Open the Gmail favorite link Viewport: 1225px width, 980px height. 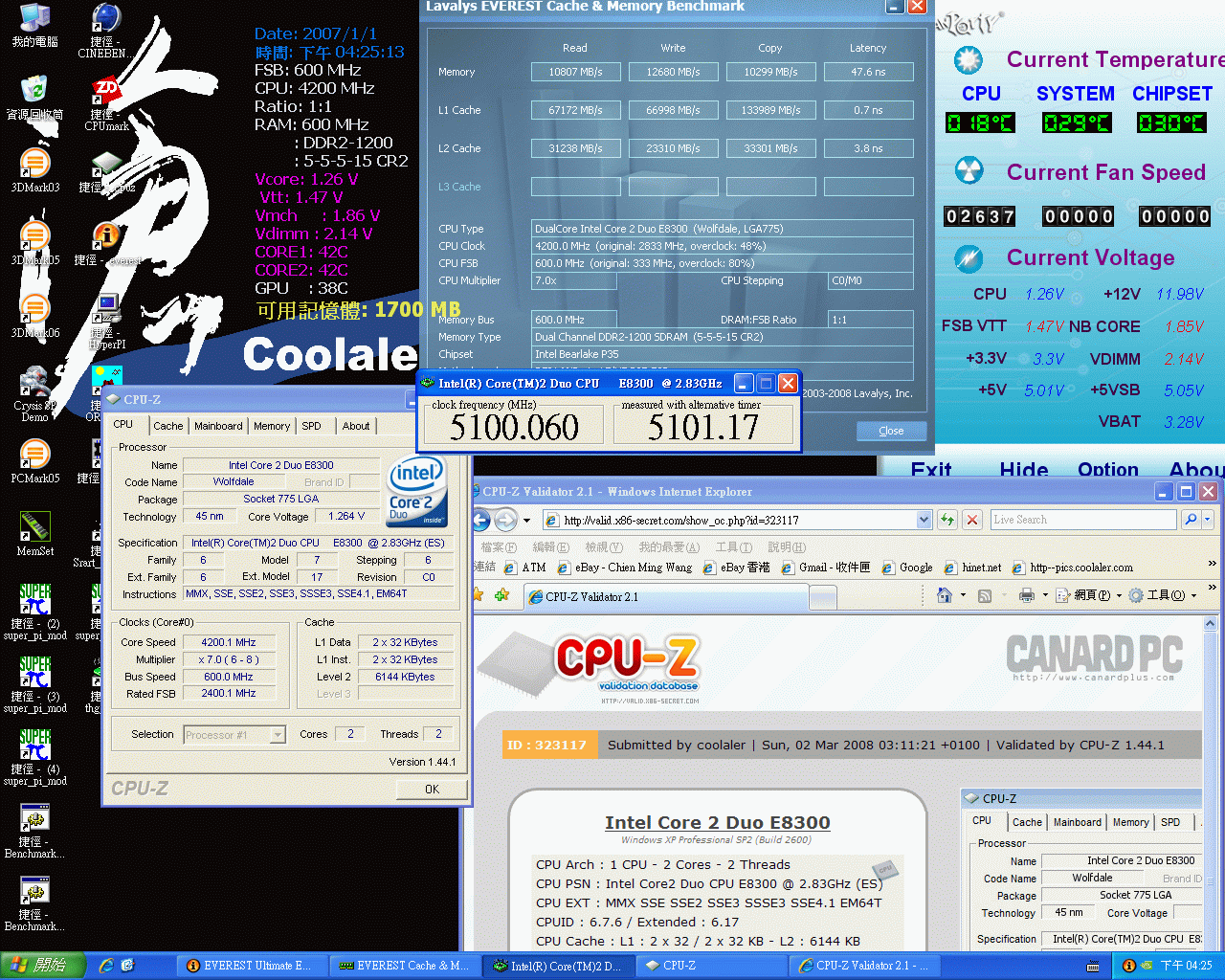pyautogui.click(x=825, y=568)
